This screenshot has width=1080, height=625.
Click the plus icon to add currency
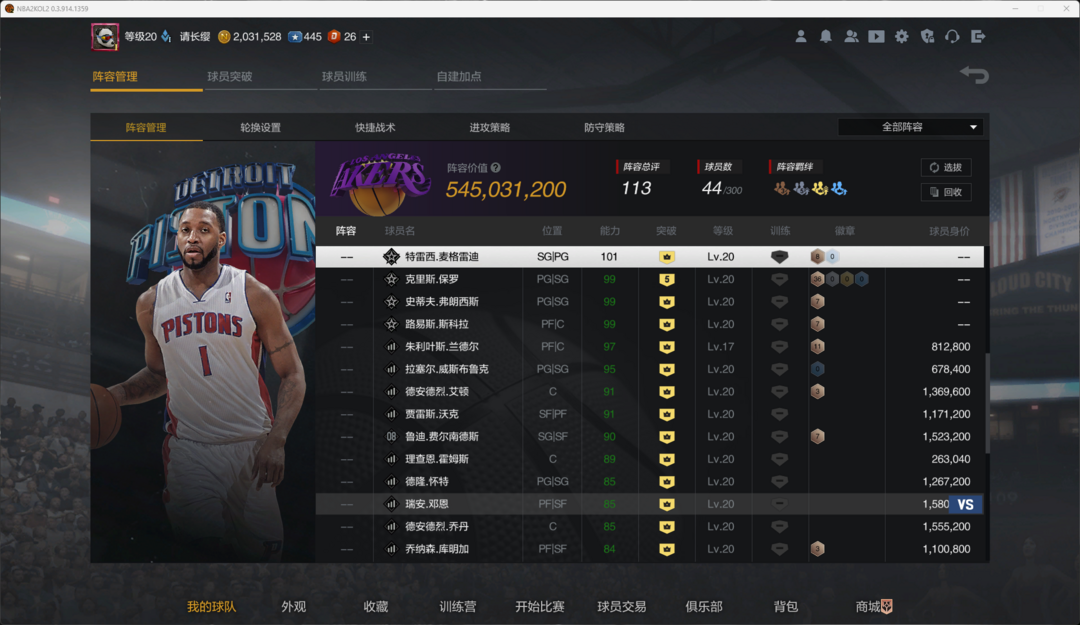coord(366,37)
